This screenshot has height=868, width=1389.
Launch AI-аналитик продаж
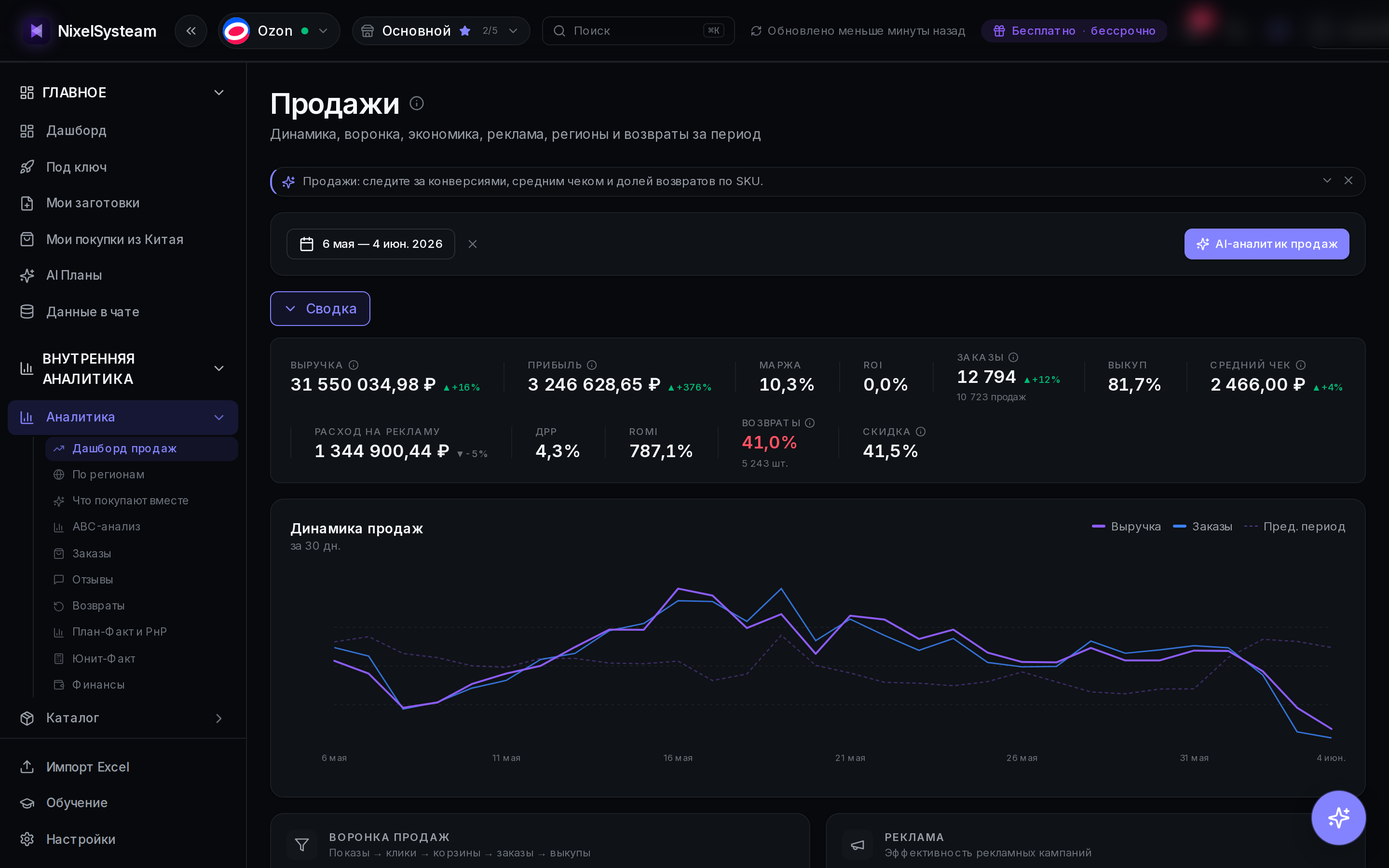tap(1267, 244)
